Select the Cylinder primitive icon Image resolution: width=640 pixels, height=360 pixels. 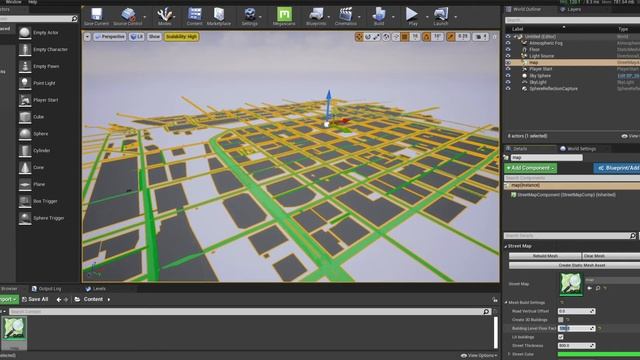[25, 151]
